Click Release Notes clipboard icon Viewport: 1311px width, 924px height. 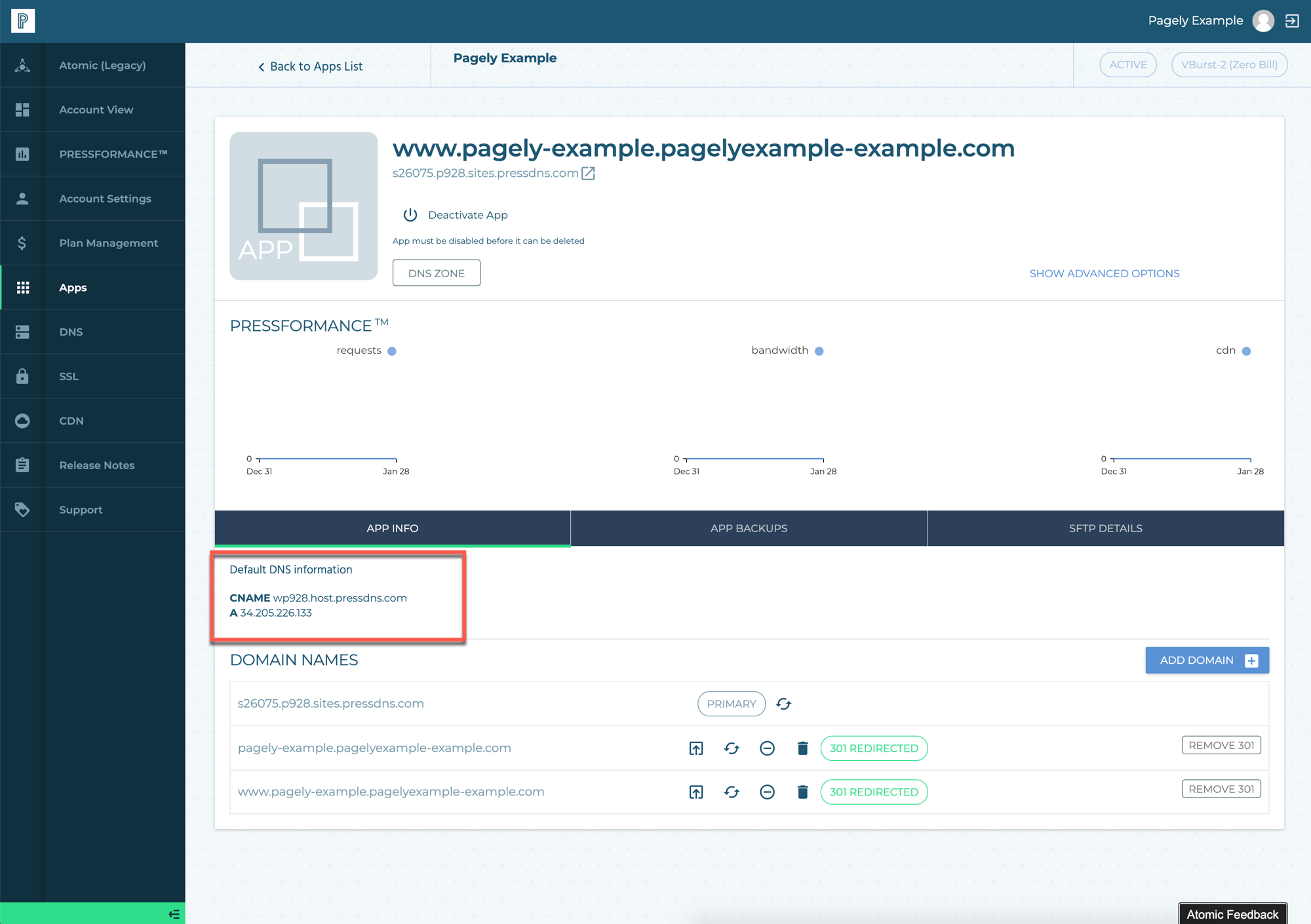tap(22, 465)
